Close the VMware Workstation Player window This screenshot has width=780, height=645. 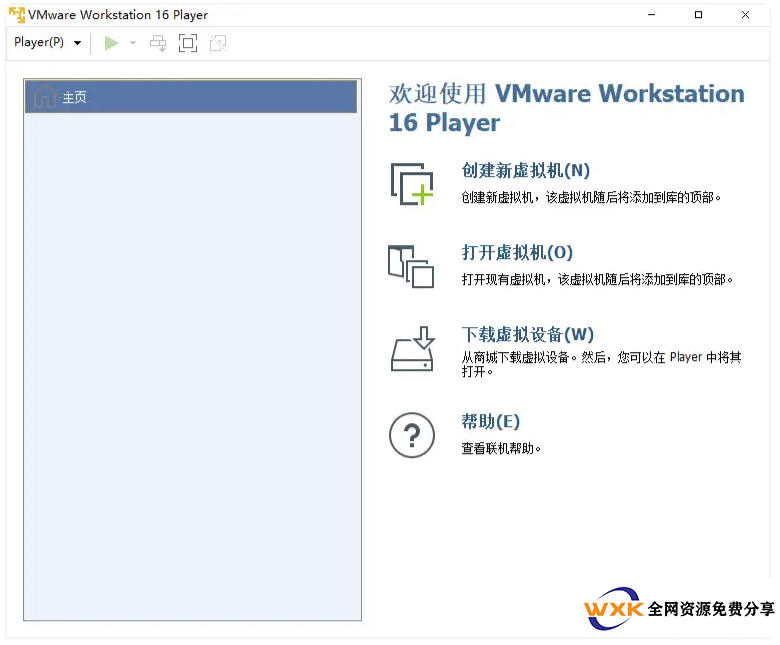point(745,15)
